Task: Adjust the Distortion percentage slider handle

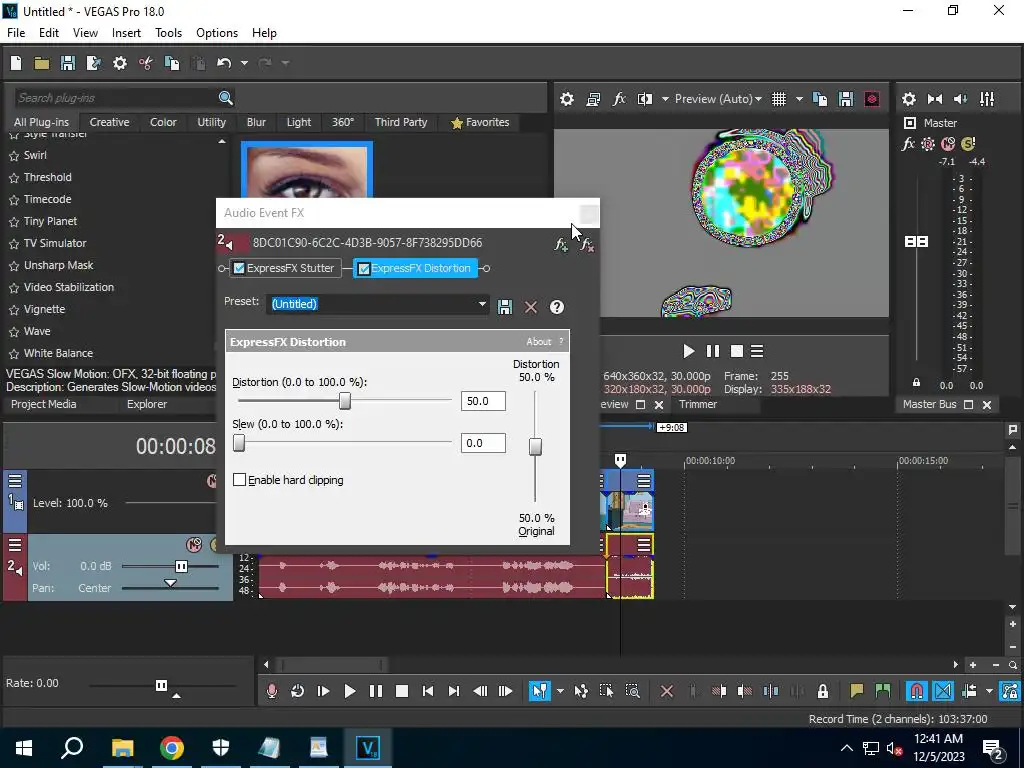Action: tap(345, 401)
